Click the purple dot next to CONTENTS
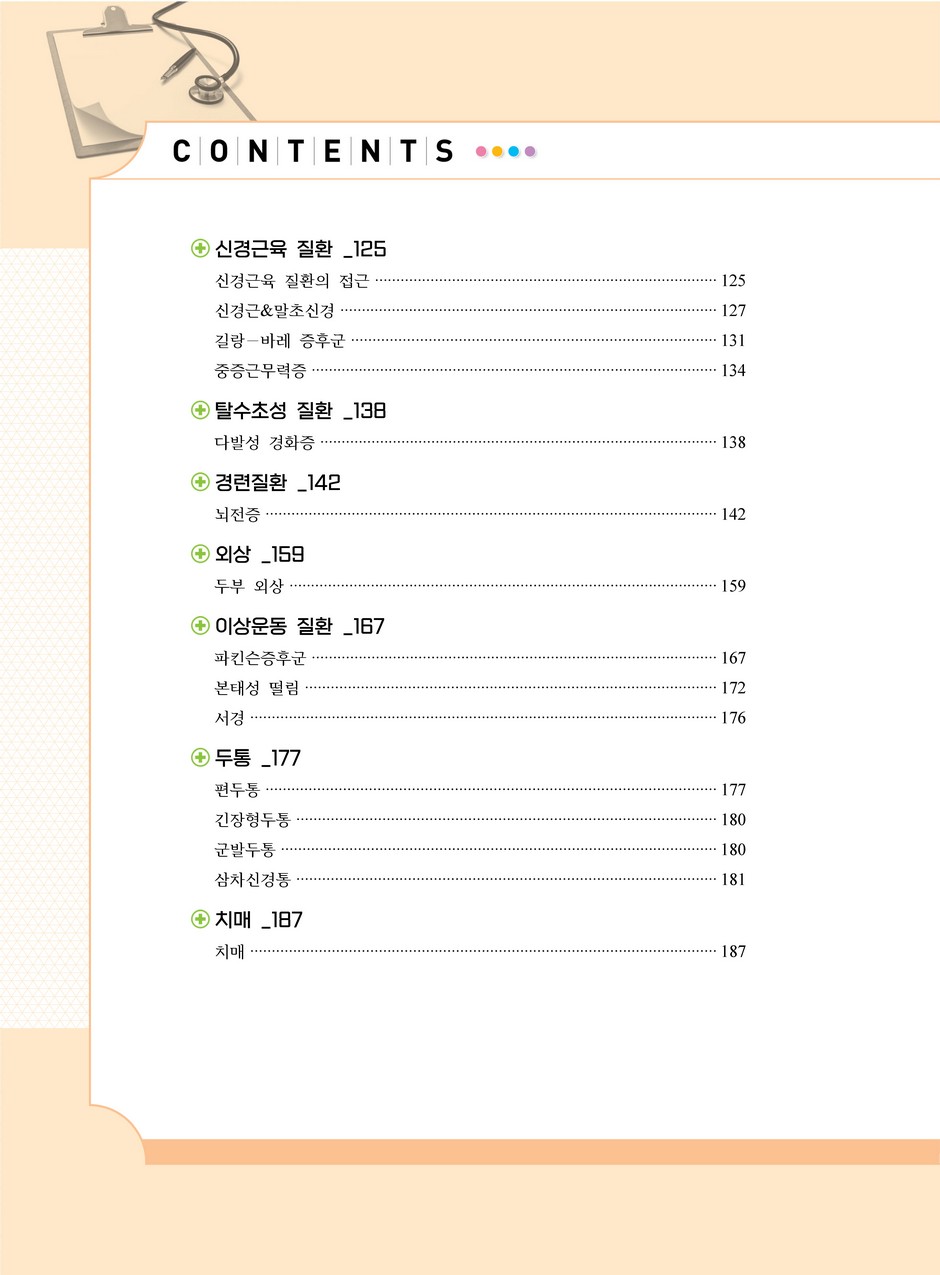940x1275 pixels. pyautogui.click(x=530, y=152)
